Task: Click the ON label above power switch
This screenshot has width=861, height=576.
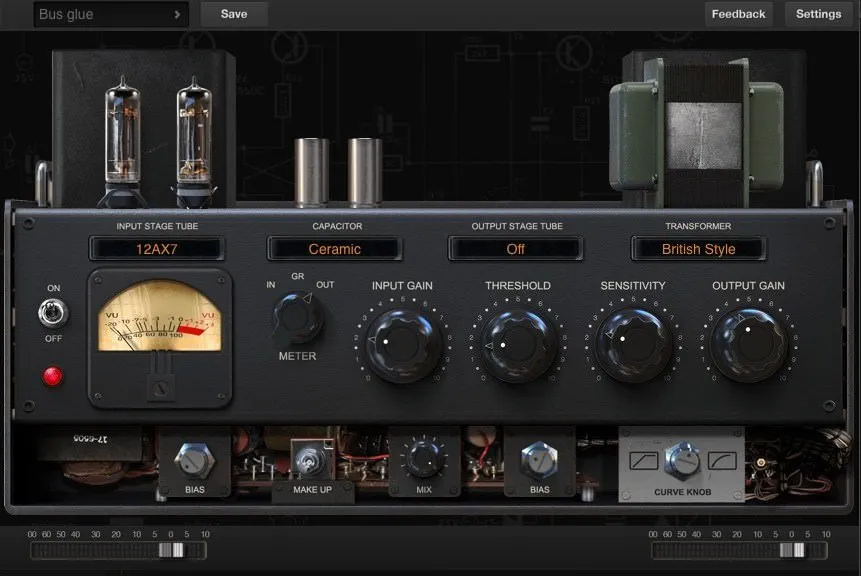Action: 54,288
